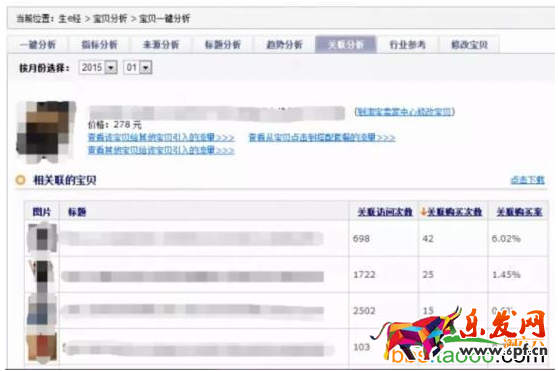Screen dimensions: 558x371
Task: Click the 点击下载 link
Action: pos(527,180)
